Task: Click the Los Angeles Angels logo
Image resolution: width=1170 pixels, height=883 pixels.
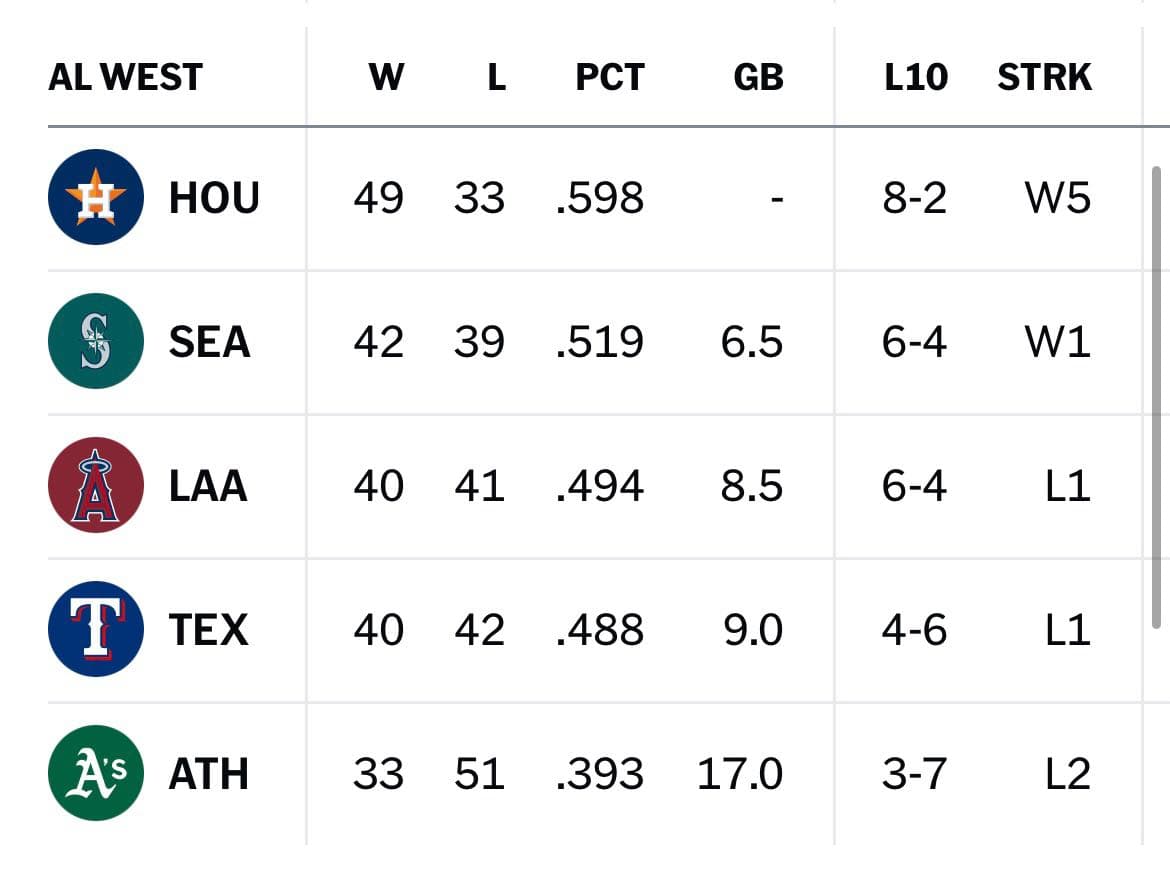Action: click(96, 485)
